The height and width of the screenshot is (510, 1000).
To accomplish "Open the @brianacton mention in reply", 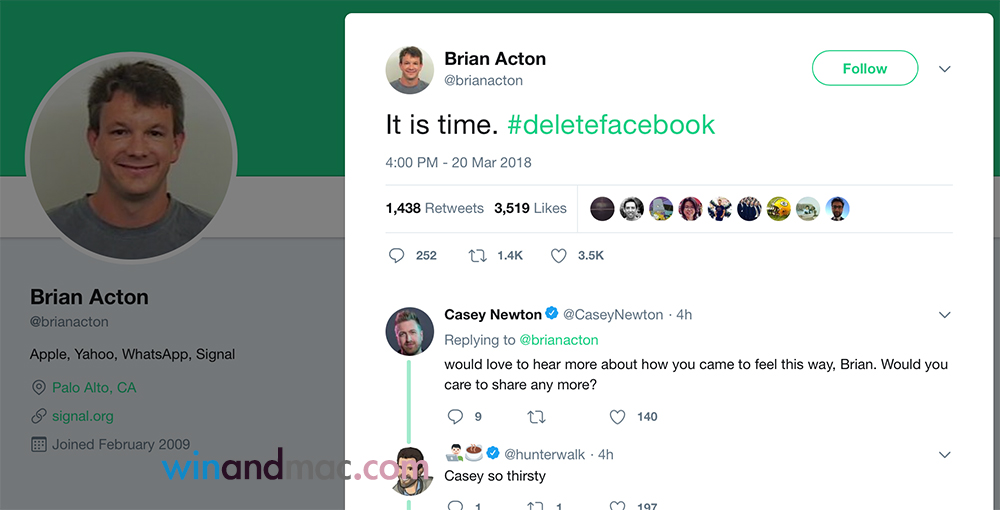I will click(x=559, y=340).
